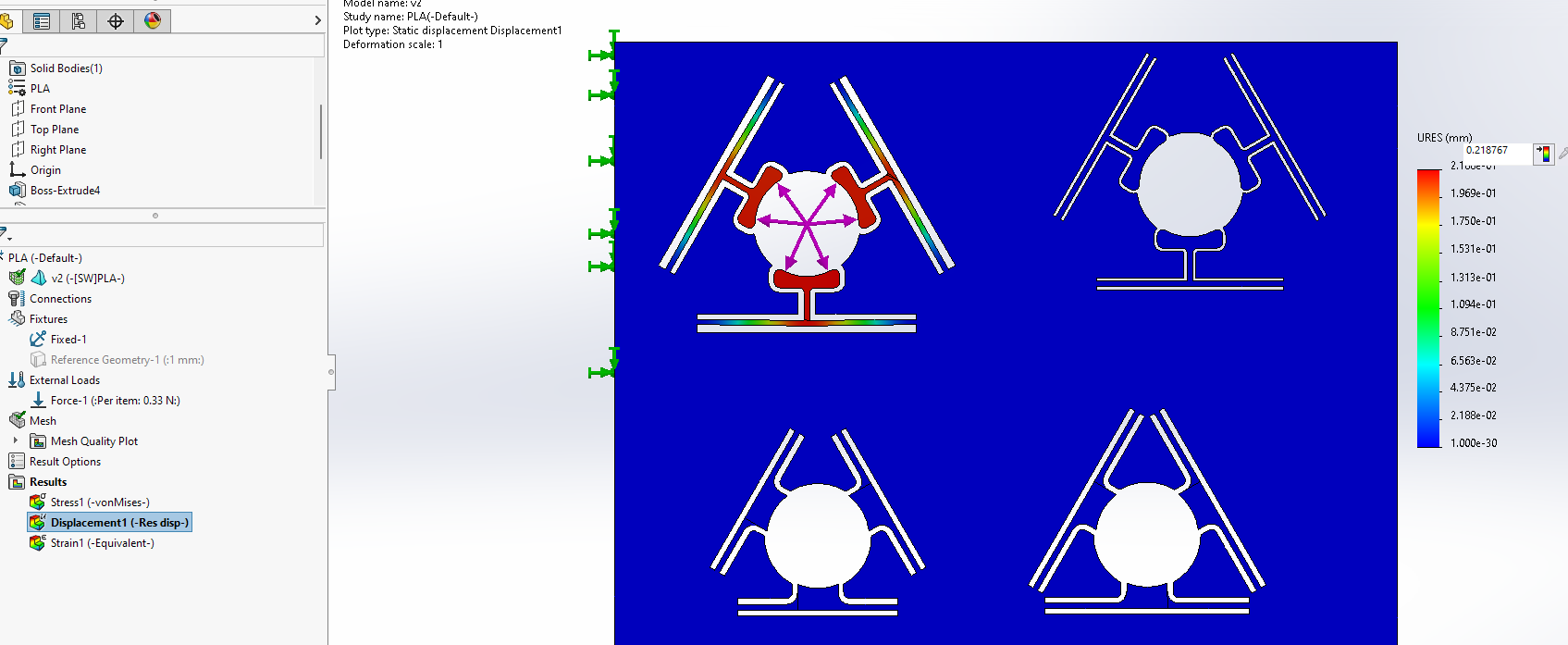This screenshot has height=645, width=1568.
Task: Open the simulation tree filter dropdown
Action: [6, 234]
